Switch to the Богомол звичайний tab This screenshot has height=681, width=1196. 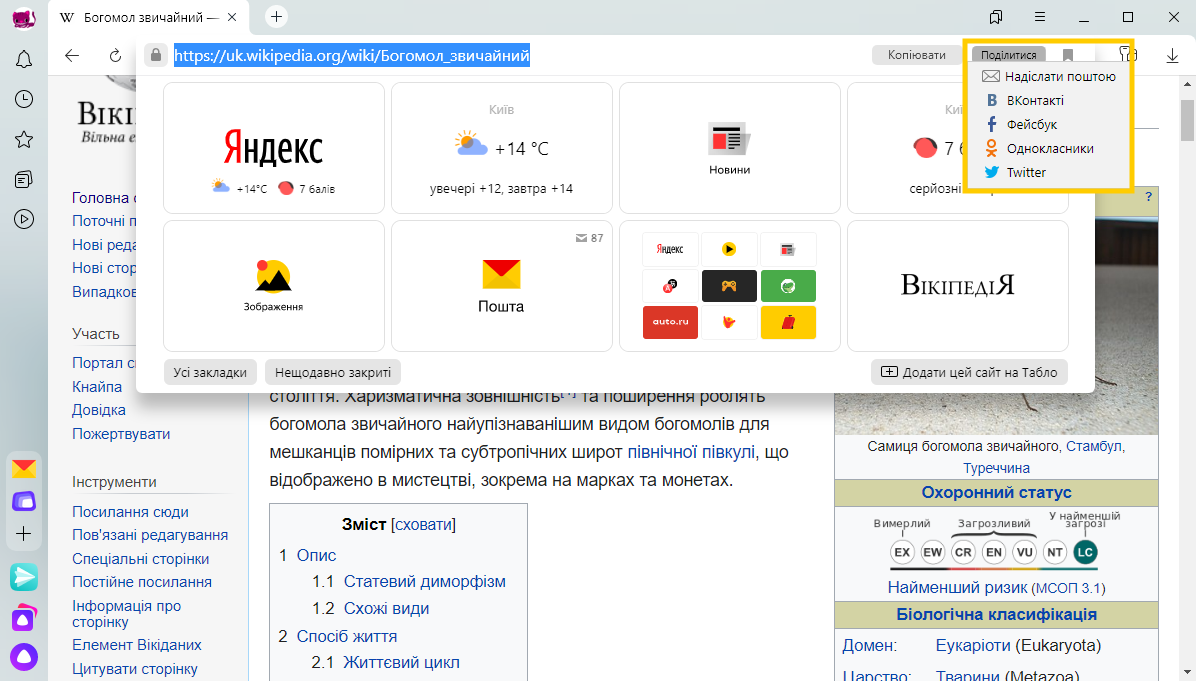[x=150, y=17]
